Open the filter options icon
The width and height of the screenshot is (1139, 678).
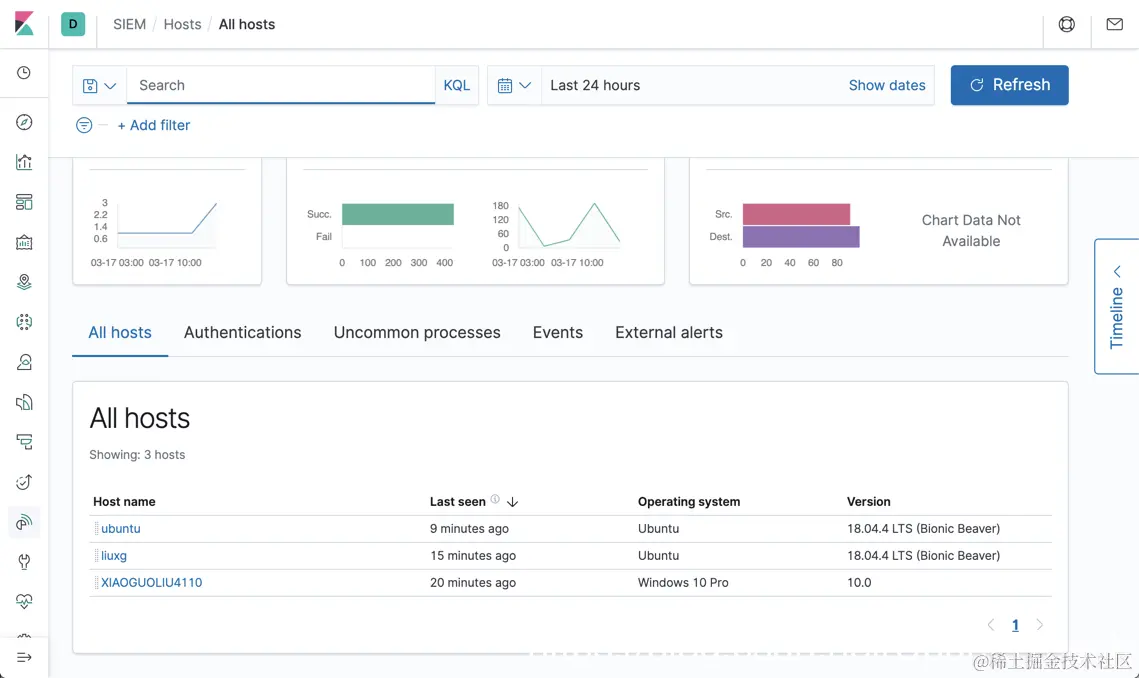click(x=84, y=125)
